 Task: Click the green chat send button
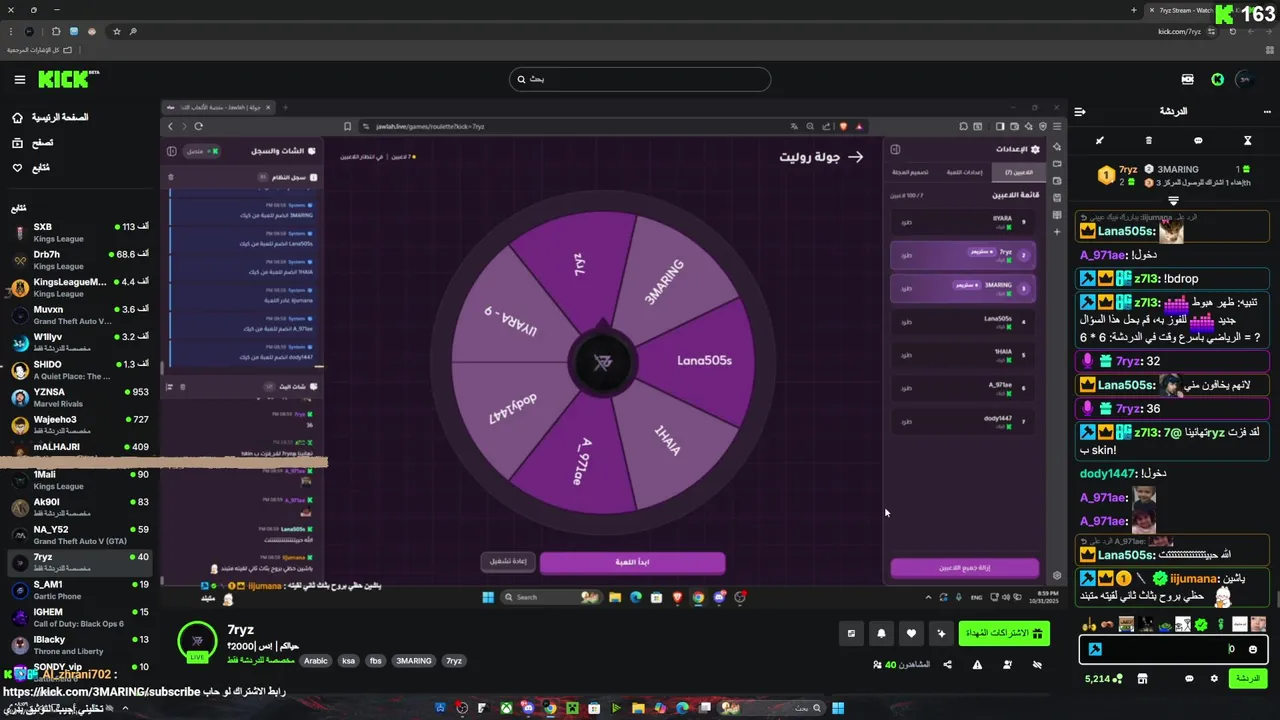tap(1248, 679)
